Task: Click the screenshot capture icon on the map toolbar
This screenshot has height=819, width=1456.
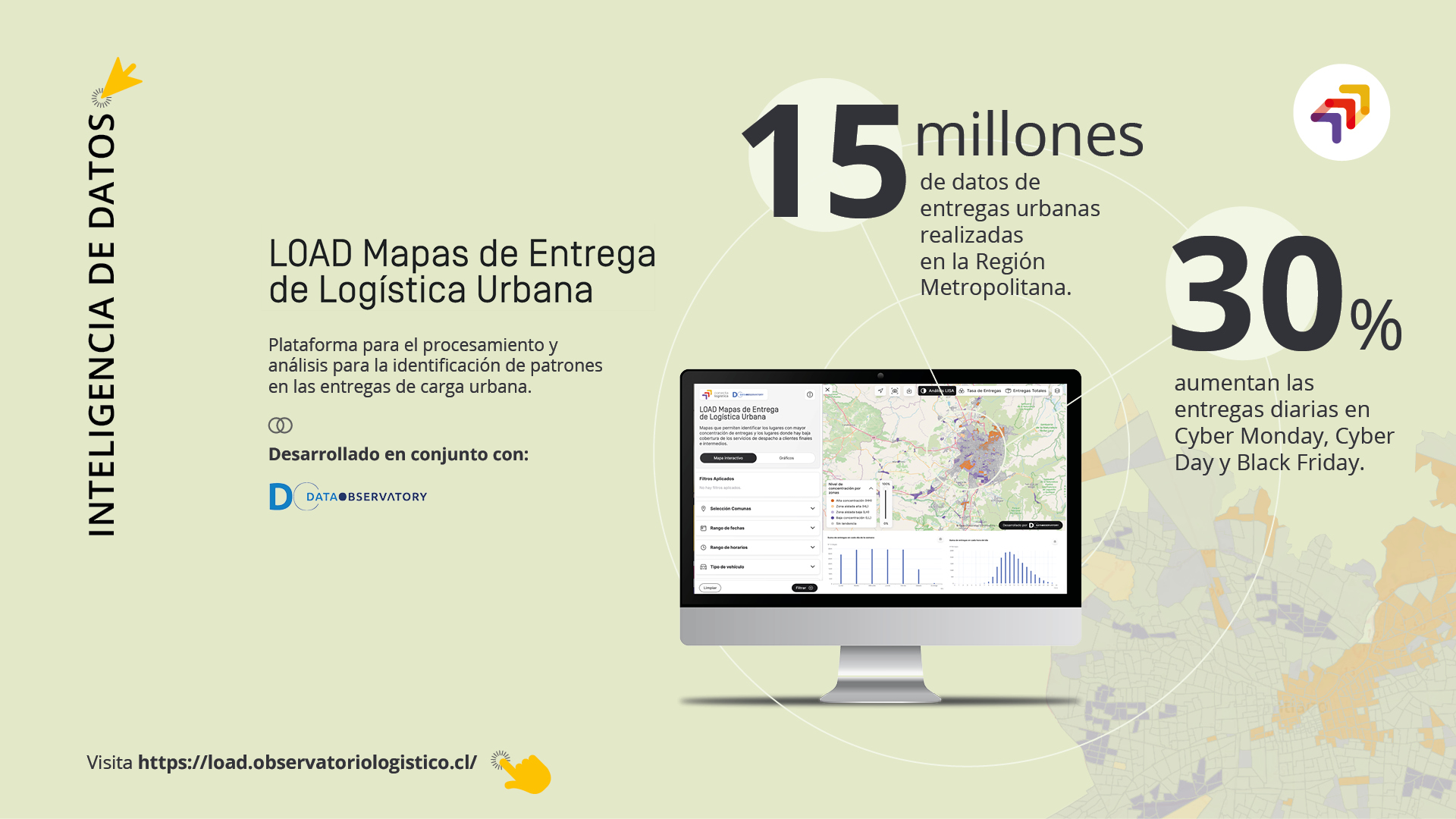Action: [895, 391]
